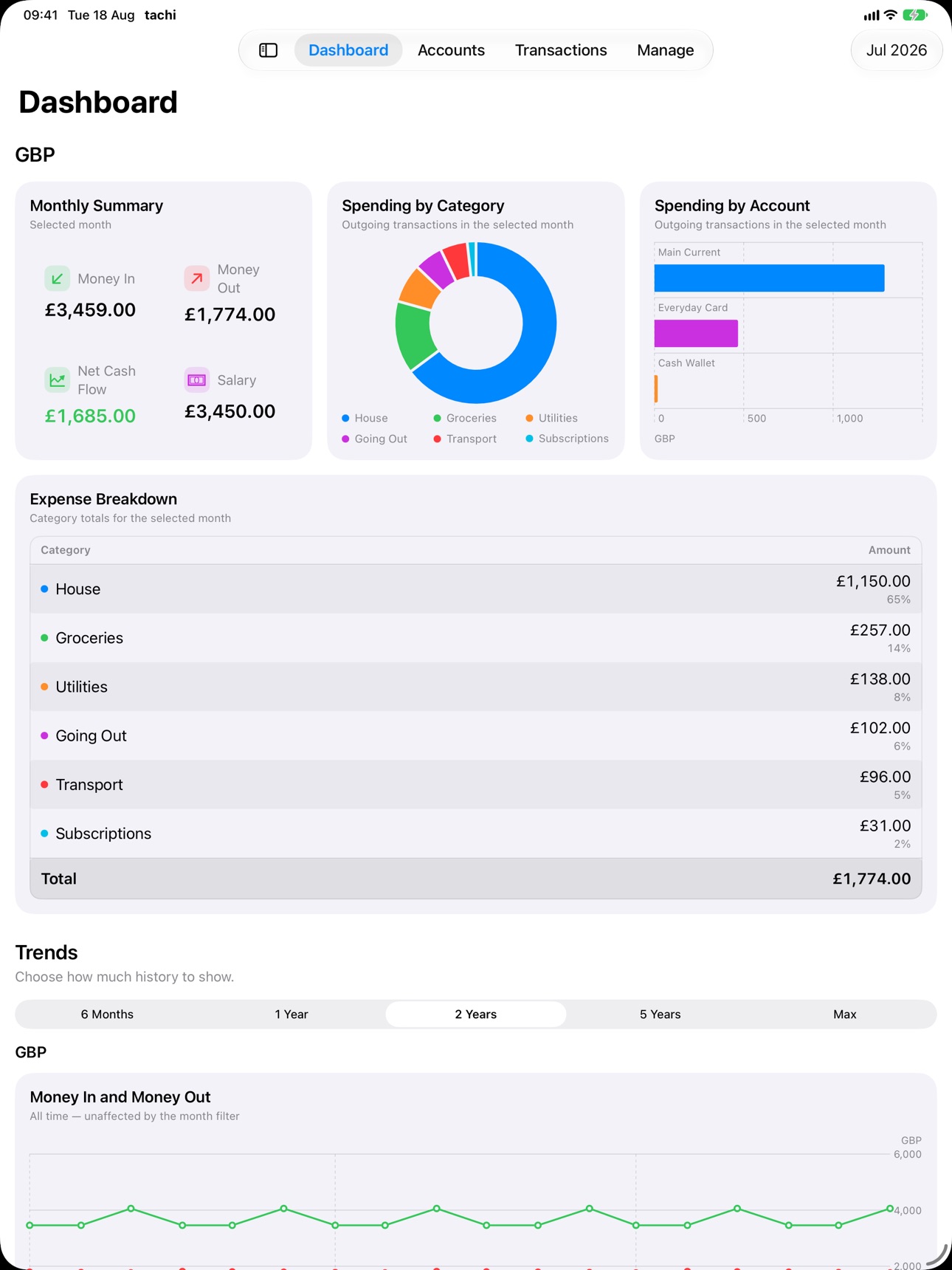Check the battery status icon

point(915,15)
